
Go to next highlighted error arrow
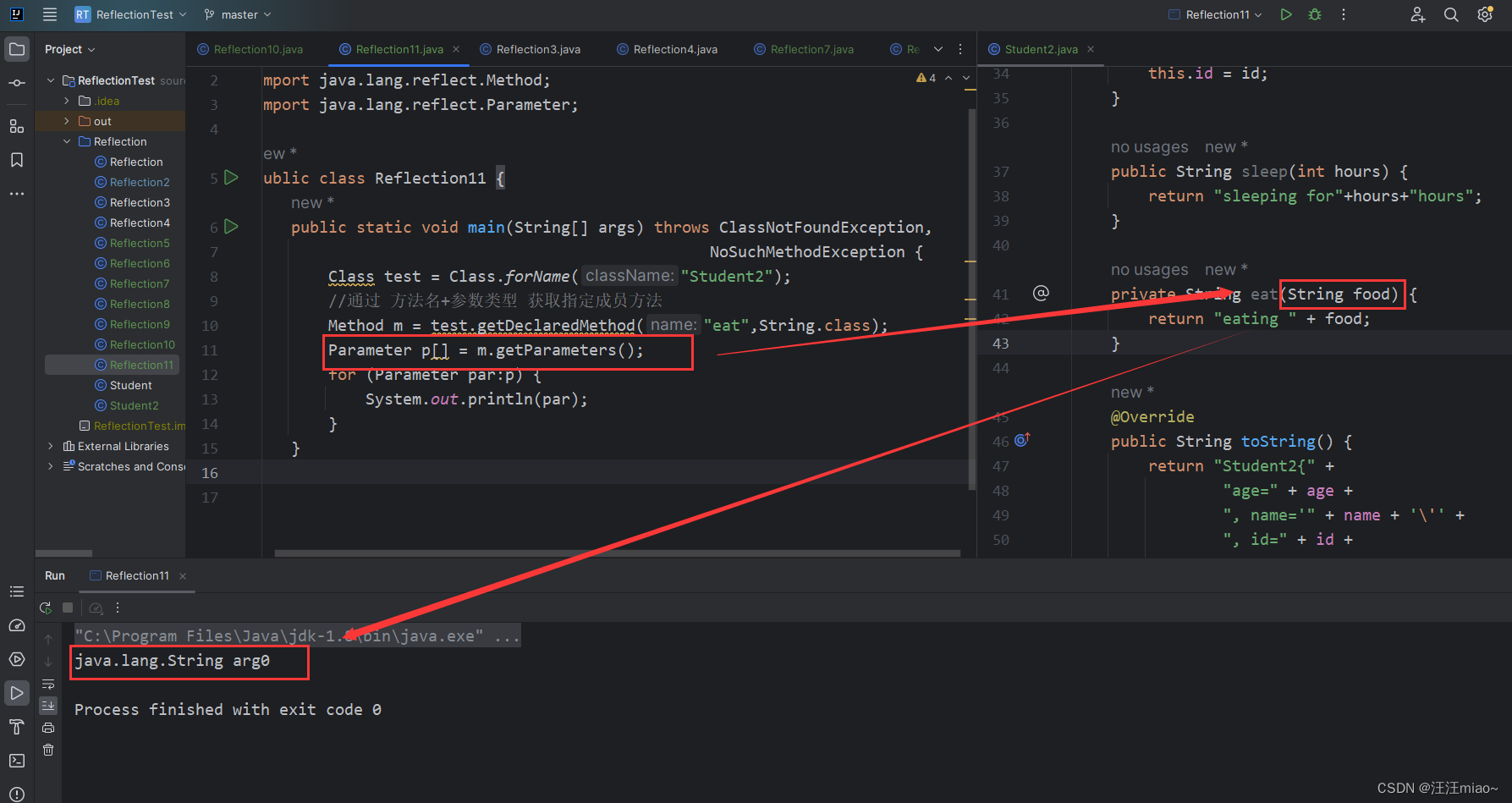[x=966, y=78]
